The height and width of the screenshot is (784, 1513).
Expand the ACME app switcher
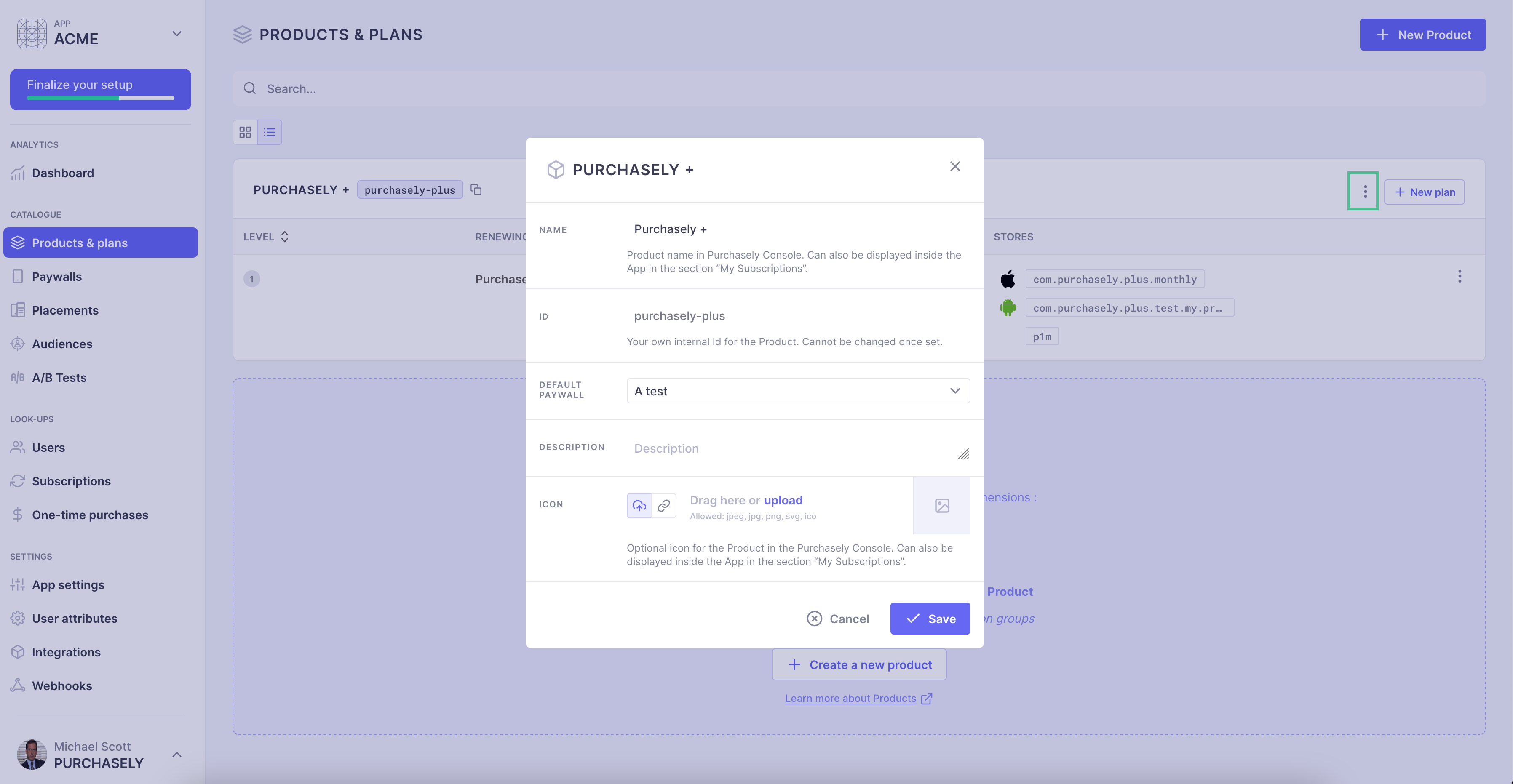click(176, 34)
